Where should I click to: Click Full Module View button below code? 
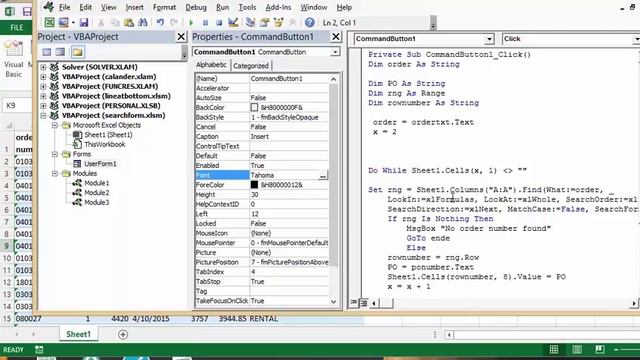(x=364, y=303)
